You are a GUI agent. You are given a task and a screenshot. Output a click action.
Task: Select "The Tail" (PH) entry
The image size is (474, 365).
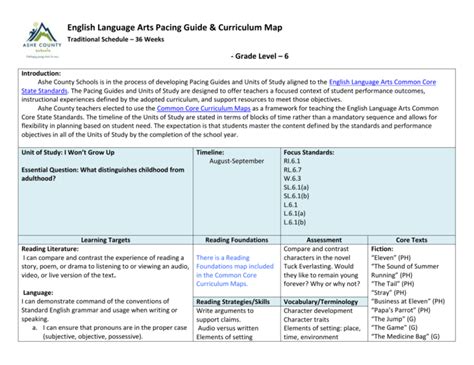pyautogui.click(x=393, y=284)
